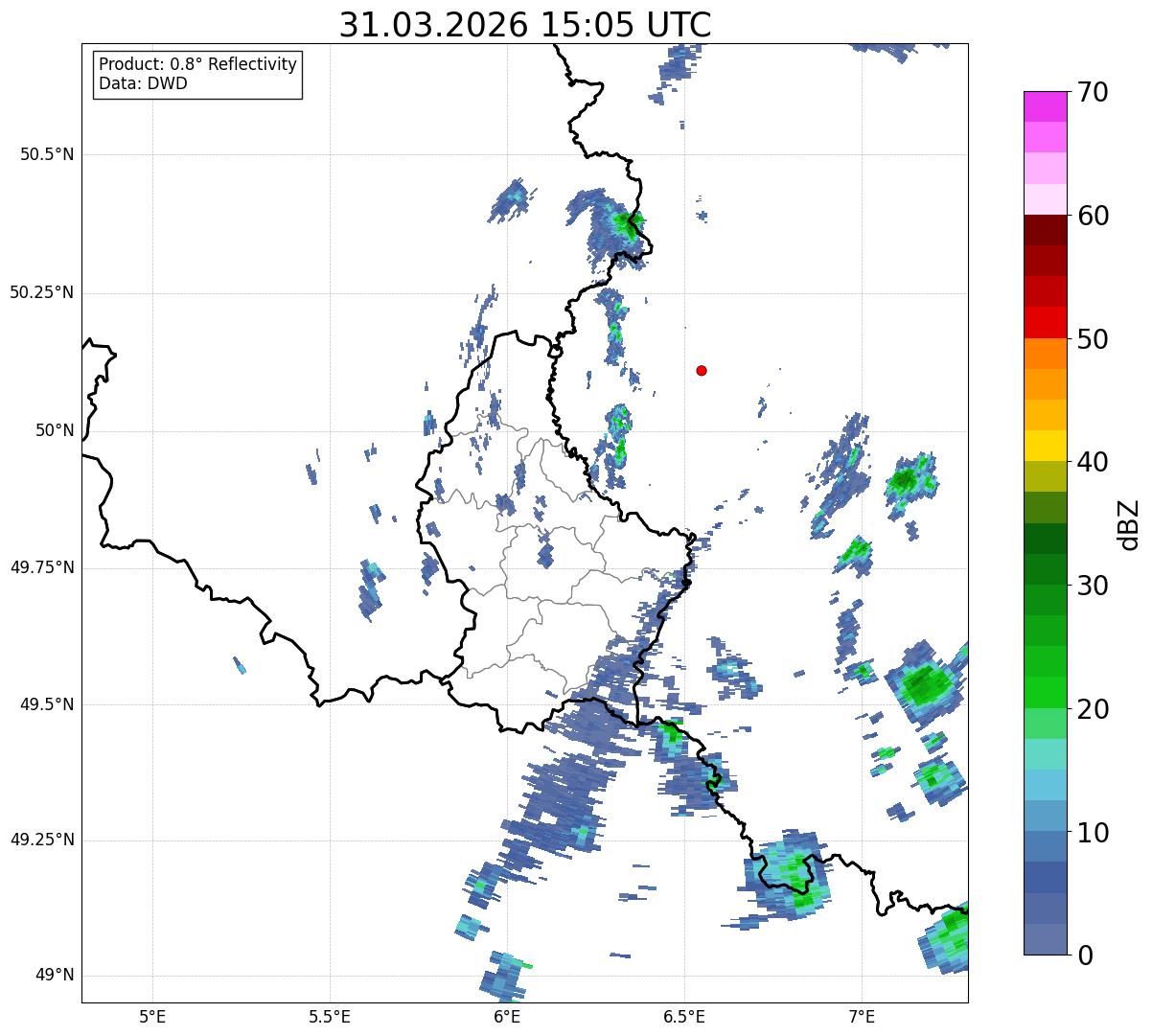Click the magenta top colorbar segment

click(x=1045, y=106)
